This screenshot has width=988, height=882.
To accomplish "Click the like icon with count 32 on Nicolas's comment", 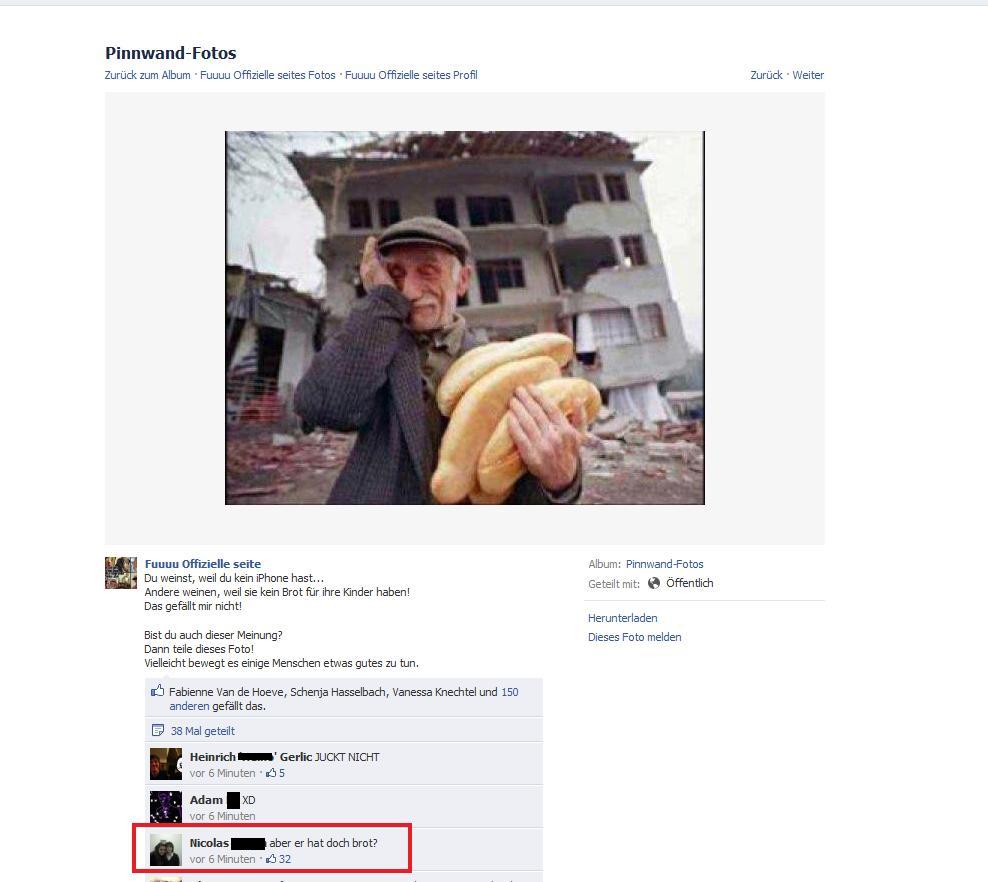I will point(271,859).
